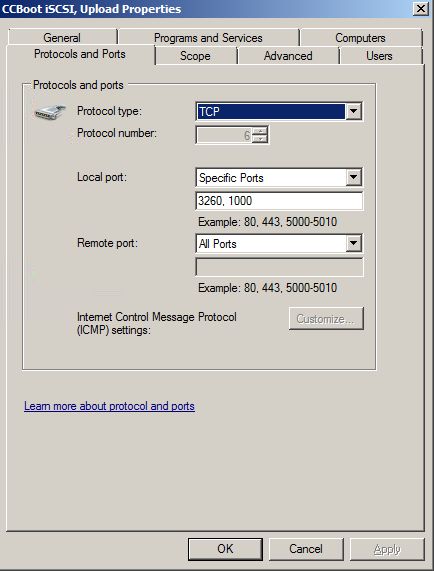Open the Scope tab
Viewport: 434px width, 571px height.
[195, 56]
